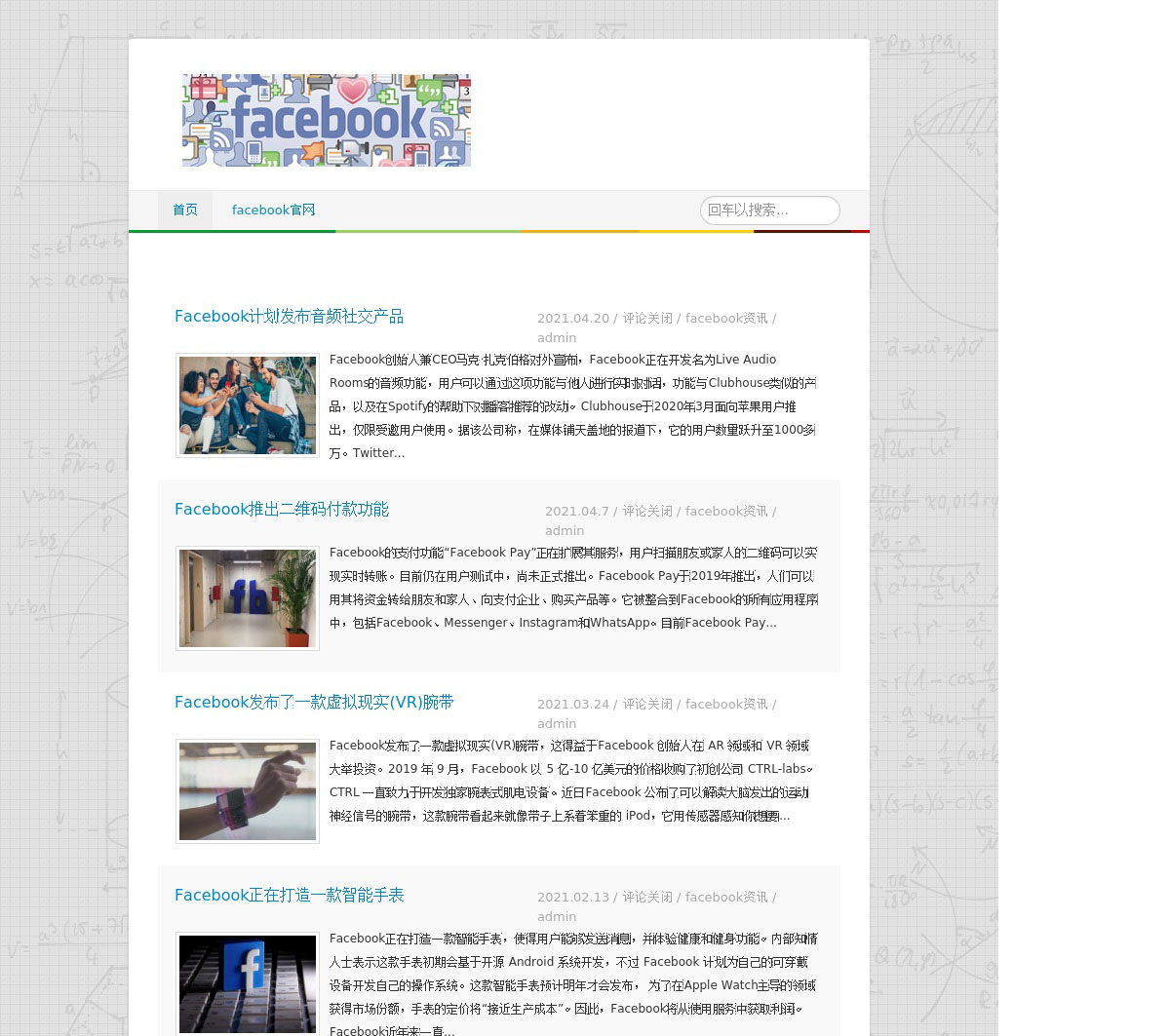Screen dimensions: 1170x1036
Task: Click excerpt mentioning CTRL-labs acquisition
Action: point(571,781)
